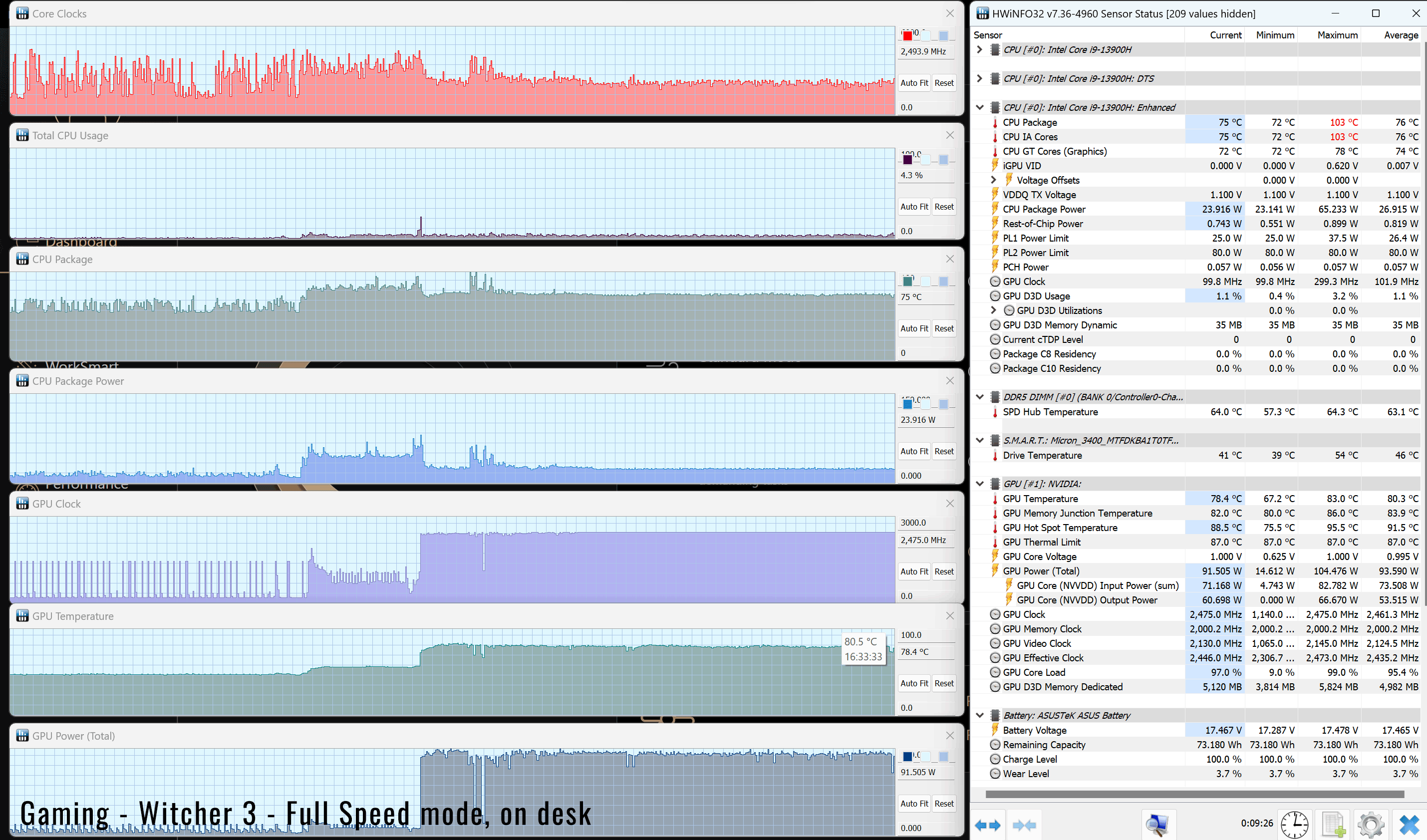Click the Current column header
The width and height of the screenshot is (1427, 840).
coord(1214,35)
